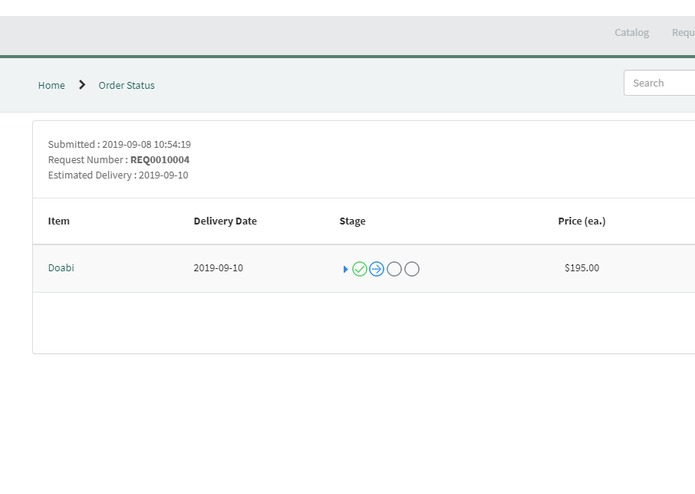The height and width of the screenshot is (494, 695).
Task: Click the first empty pending stage circle
Action: 394,269
